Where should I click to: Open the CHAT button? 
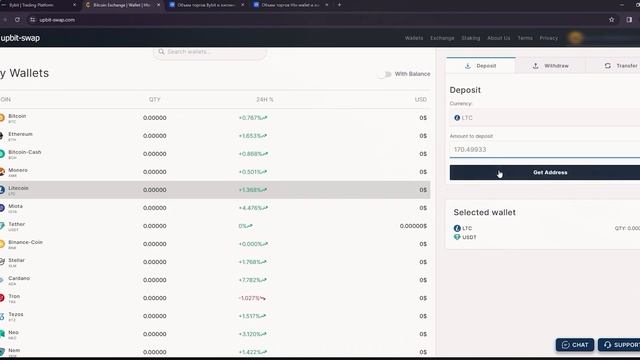click(x=575, y=345)
